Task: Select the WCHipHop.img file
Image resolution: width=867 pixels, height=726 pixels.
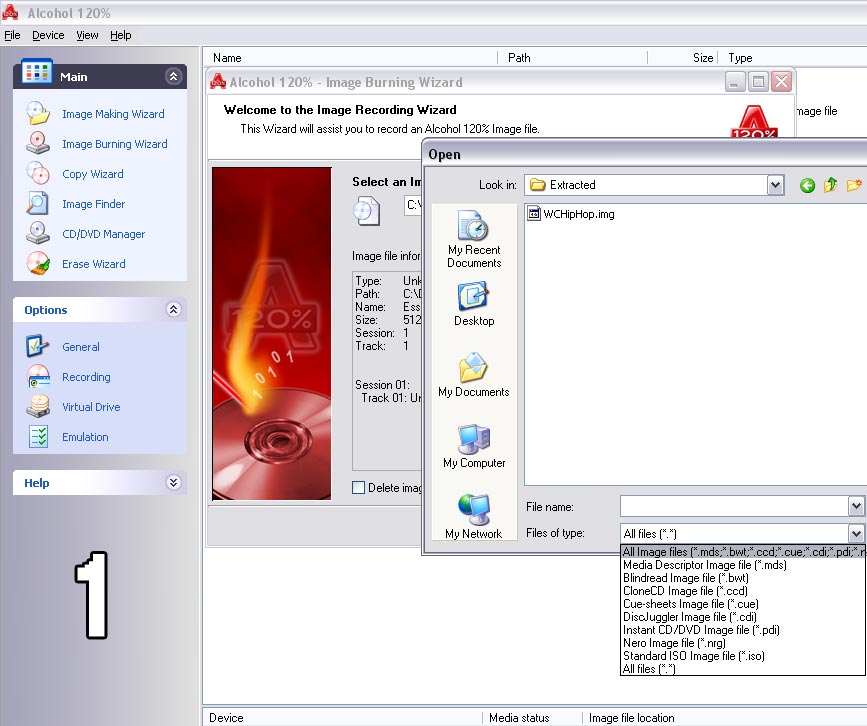Action: point(571,214)
